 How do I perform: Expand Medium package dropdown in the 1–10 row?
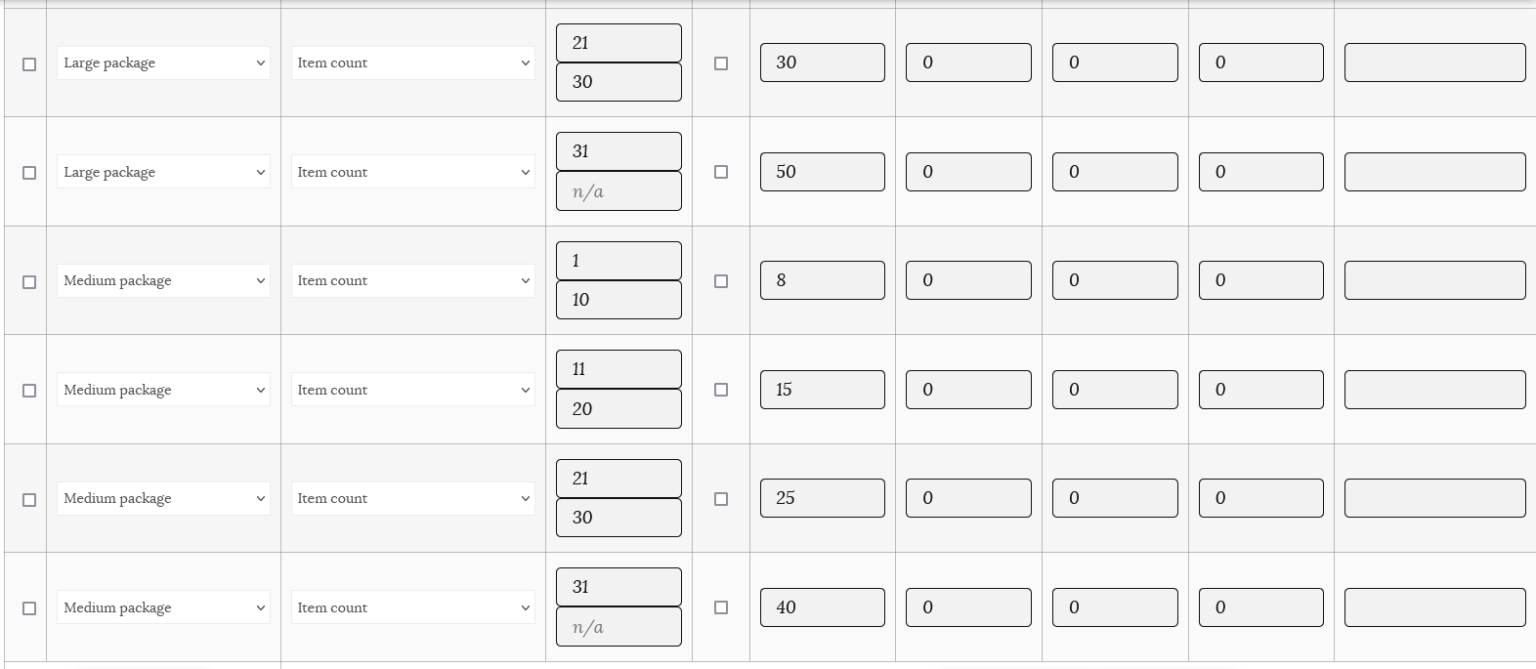click(163, 281)
